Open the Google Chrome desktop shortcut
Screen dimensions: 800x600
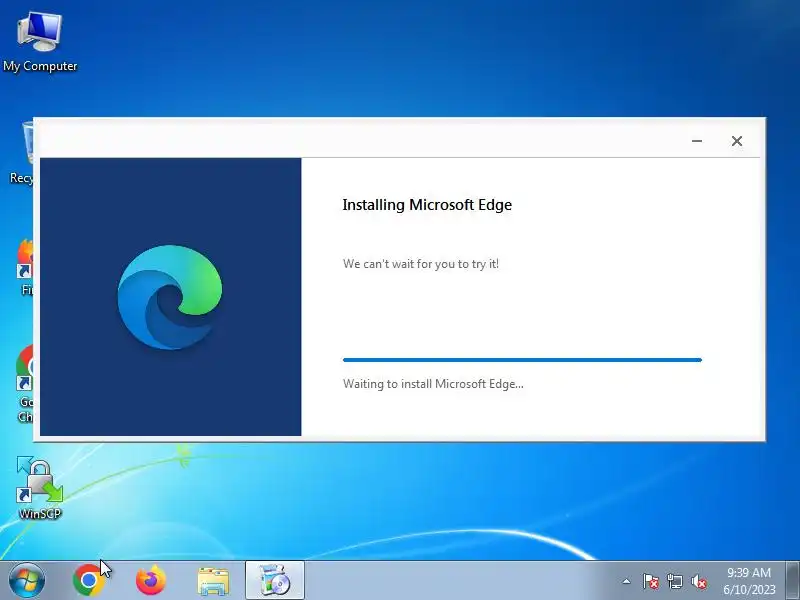(24, 384)
